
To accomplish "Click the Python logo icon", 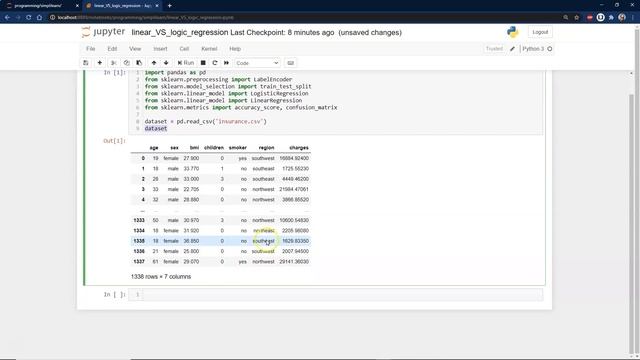I will pos(513,32).
